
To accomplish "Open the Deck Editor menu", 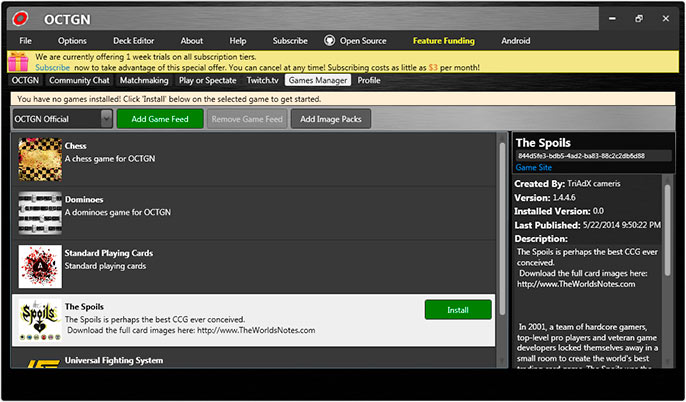I will pyautogui.click(x=133, y=41).
